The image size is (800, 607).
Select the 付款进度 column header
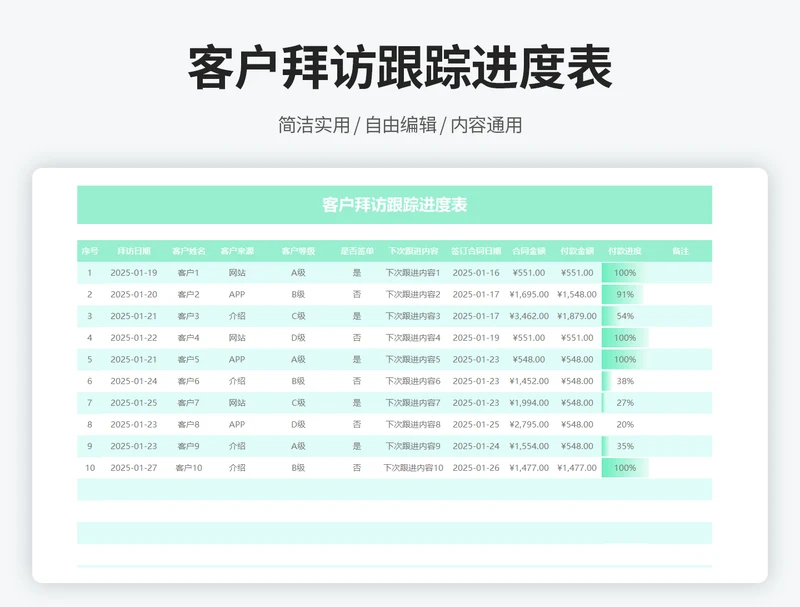coord(625,251)
